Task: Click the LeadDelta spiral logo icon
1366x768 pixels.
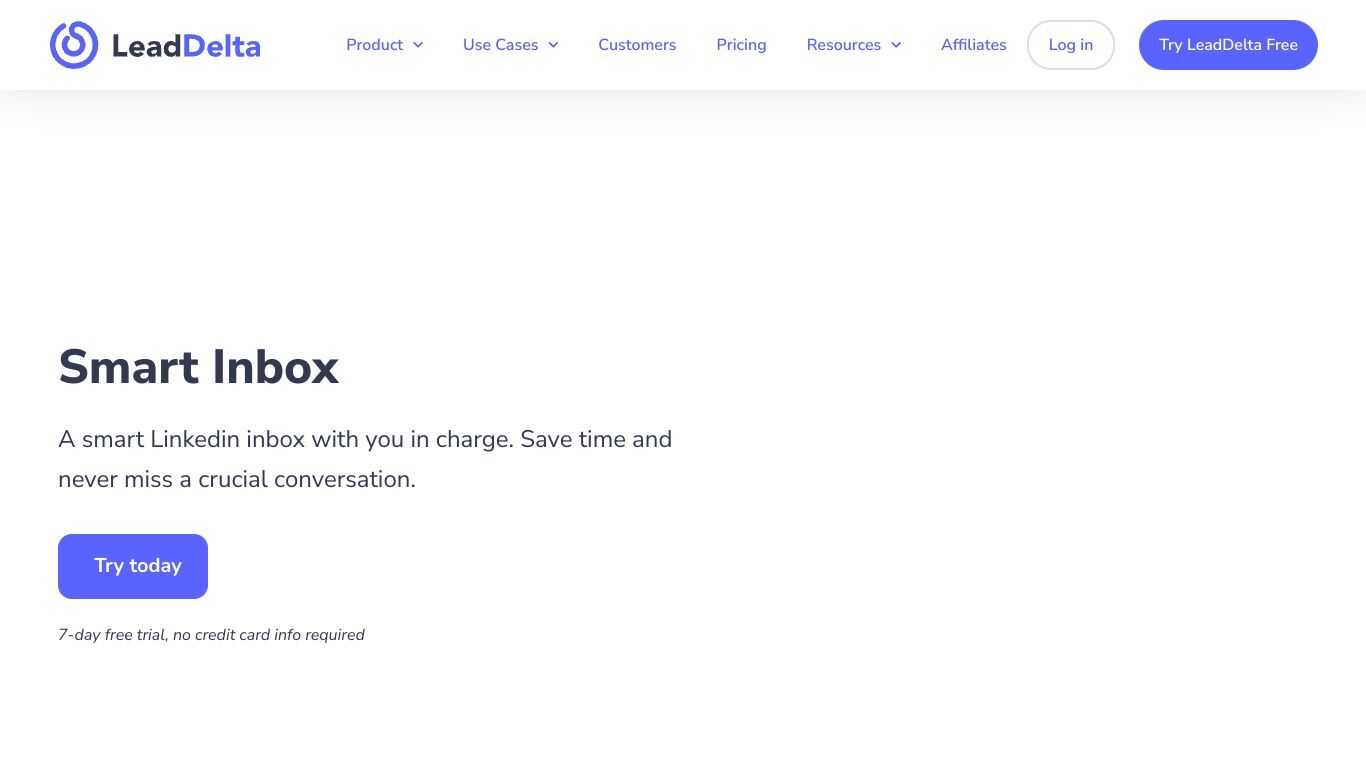Action: pyautogui.click(x=74, y=45)
